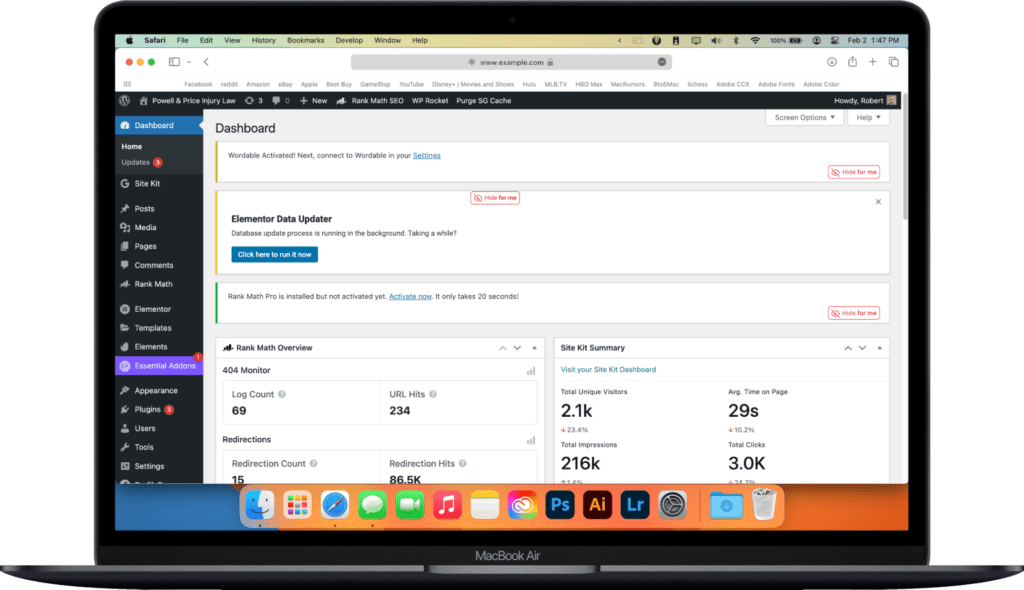
Task: Open Site Kit in the sidebar
Action: pyautogui.click(x=159, y=184)
